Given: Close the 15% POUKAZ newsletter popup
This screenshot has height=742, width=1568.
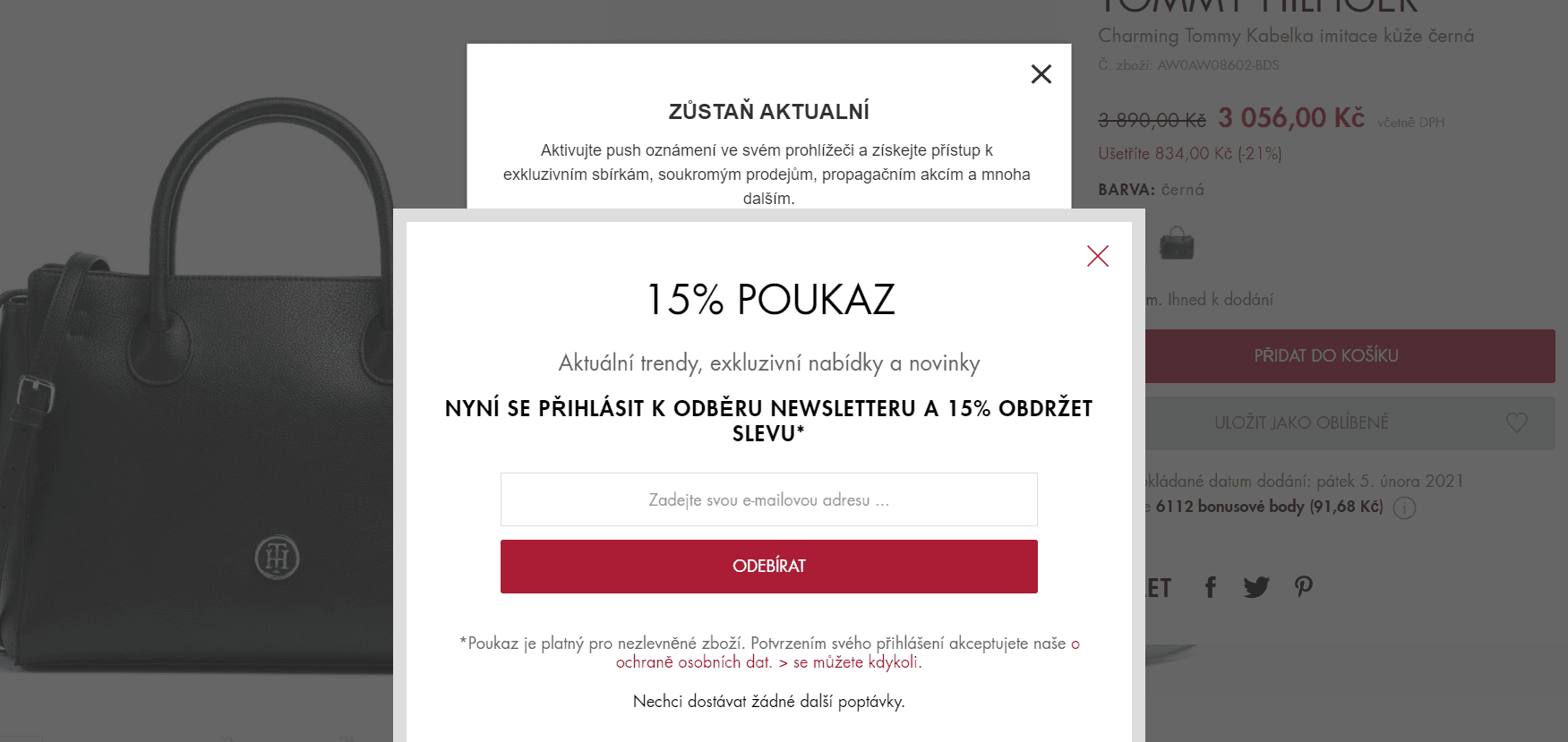Looking at the screenshot, I should point(1098,256).
